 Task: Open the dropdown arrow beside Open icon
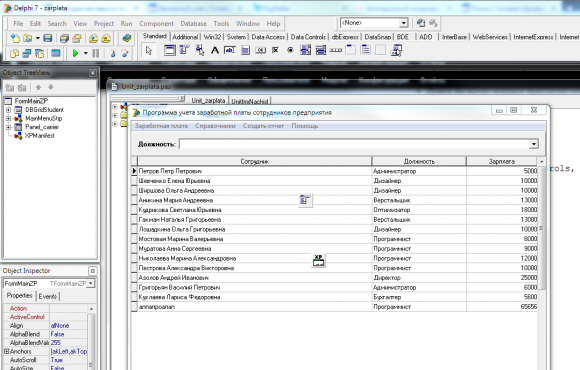click(x=37, y=38)
